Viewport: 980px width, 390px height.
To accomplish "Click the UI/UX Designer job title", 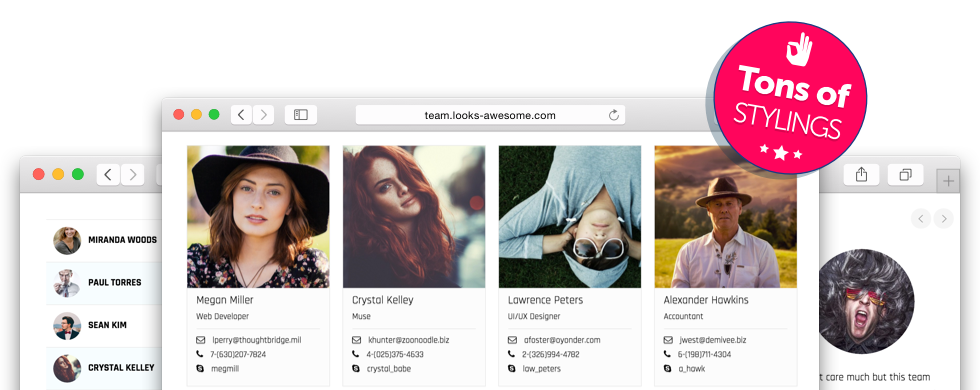I will 534,316.
